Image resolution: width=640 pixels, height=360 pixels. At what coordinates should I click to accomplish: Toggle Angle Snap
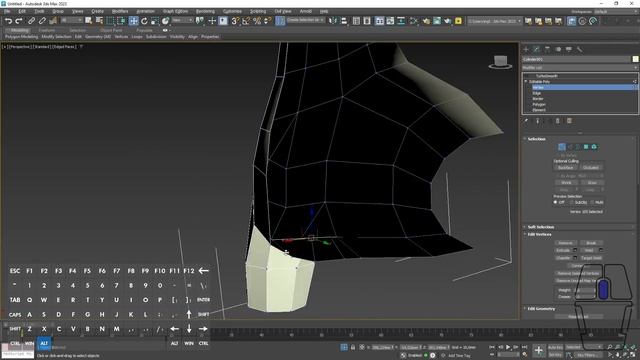pos(246,21)
